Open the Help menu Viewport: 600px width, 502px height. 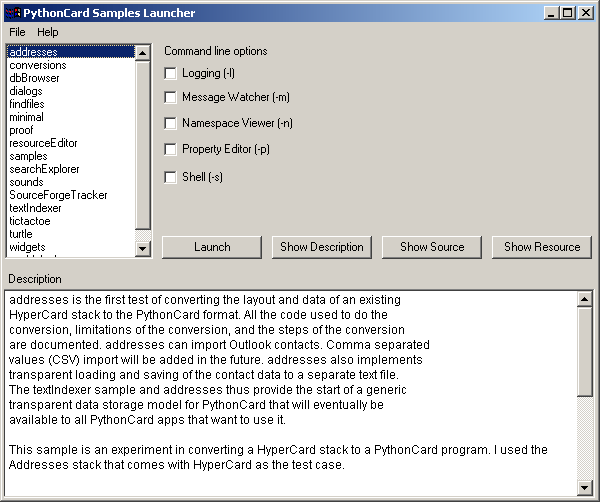(x=48, y=33)
